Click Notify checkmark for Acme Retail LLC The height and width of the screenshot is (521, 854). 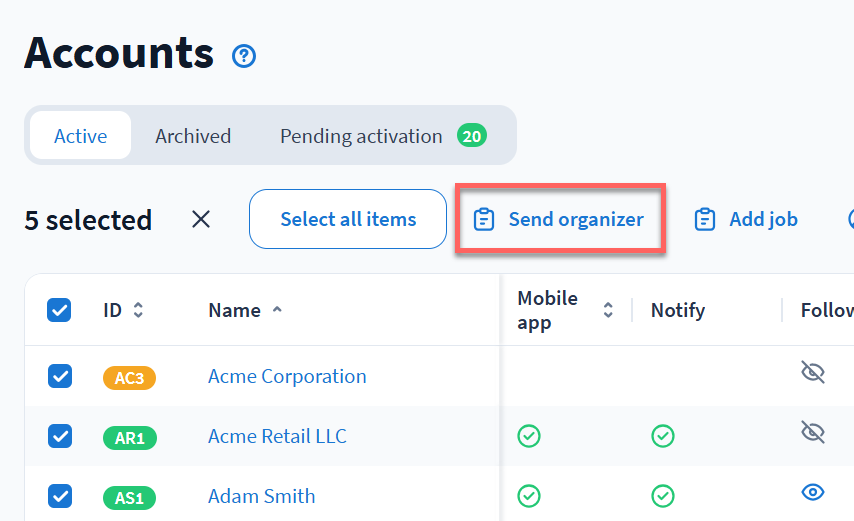point(662,436)
